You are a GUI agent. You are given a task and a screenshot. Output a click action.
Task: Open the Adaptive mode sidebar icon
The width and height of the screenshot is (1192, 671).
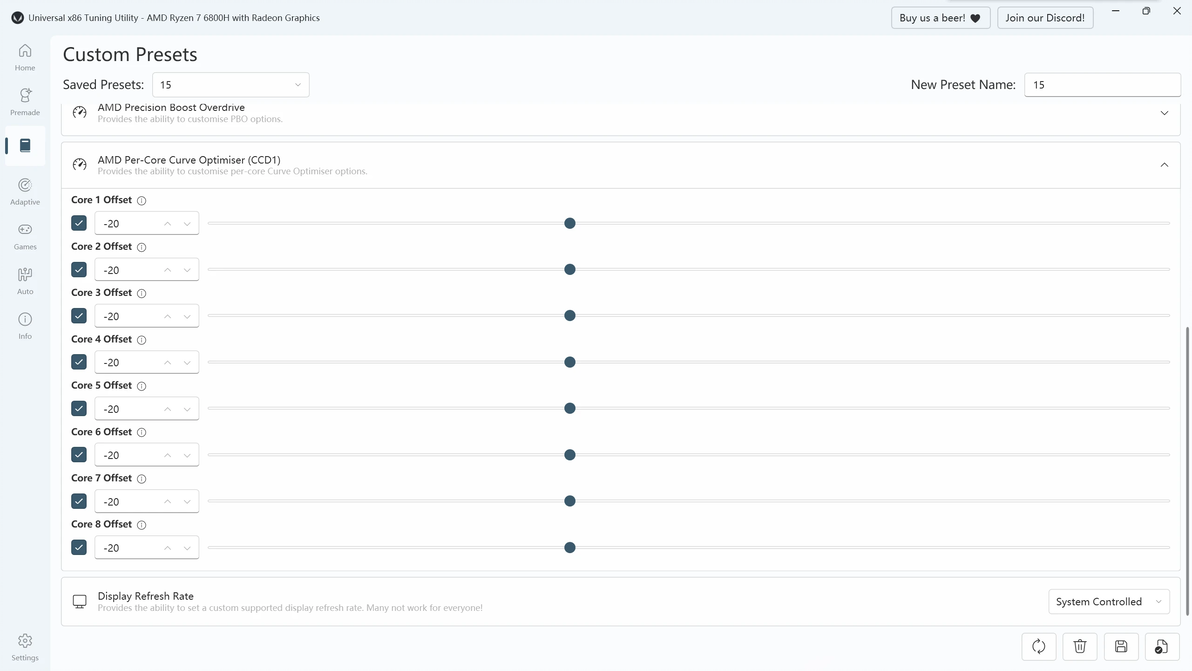tap(25, 191)
